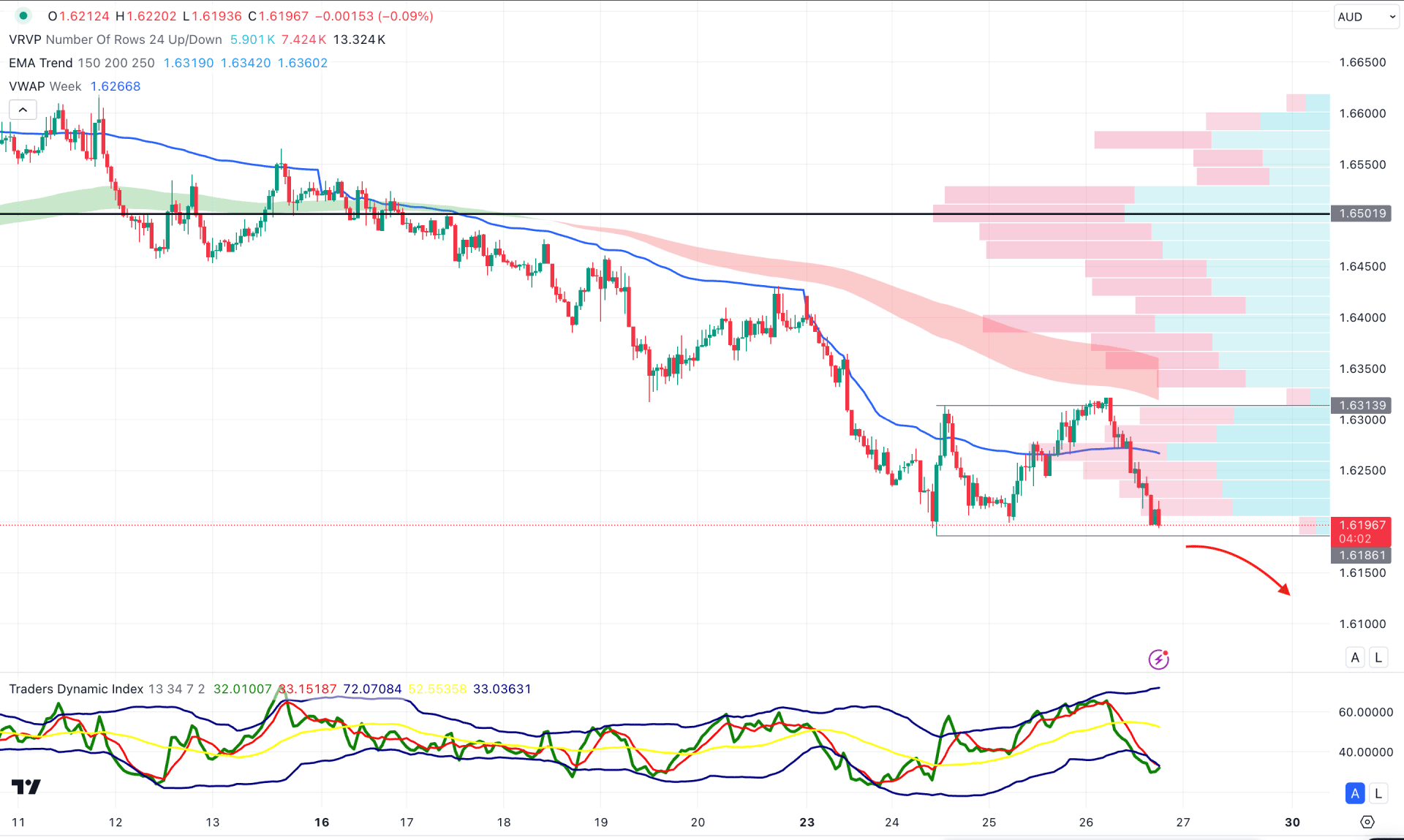Open chart settings gear at bottom right
Screen dimensions: 1404x840
tap(1367, 822)
